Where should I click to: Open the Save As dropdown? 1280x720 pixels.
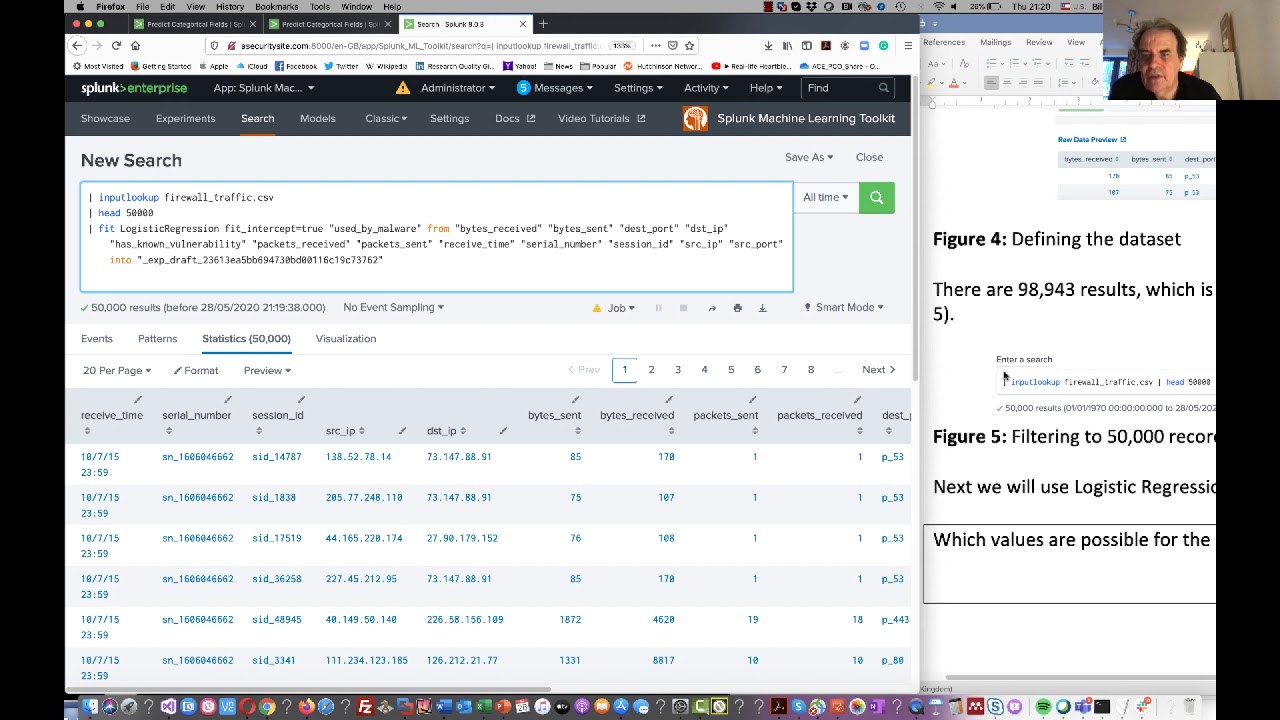[x=808, y=157]
